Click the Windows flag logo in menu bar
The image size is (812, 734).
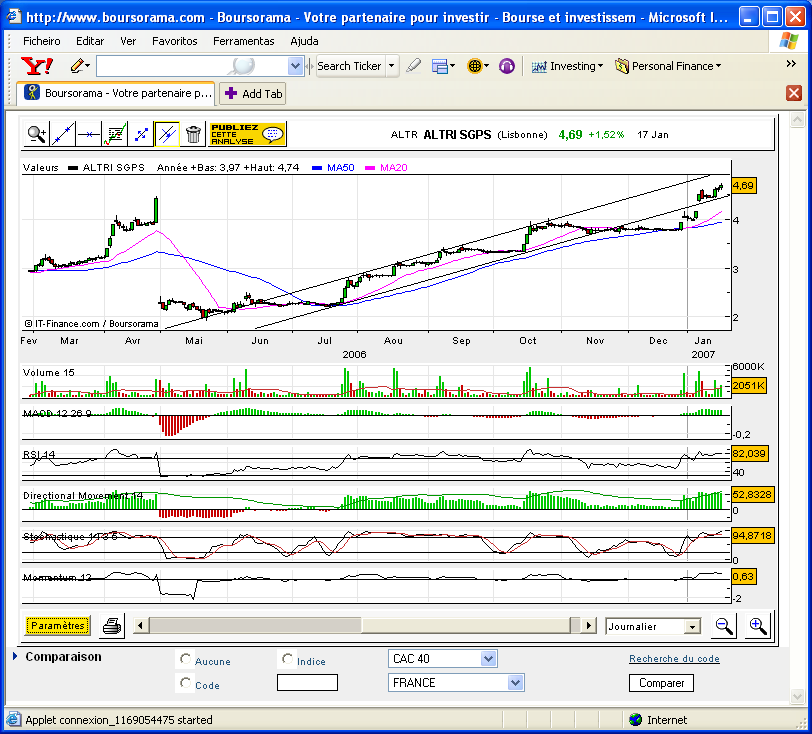(788, 40)
